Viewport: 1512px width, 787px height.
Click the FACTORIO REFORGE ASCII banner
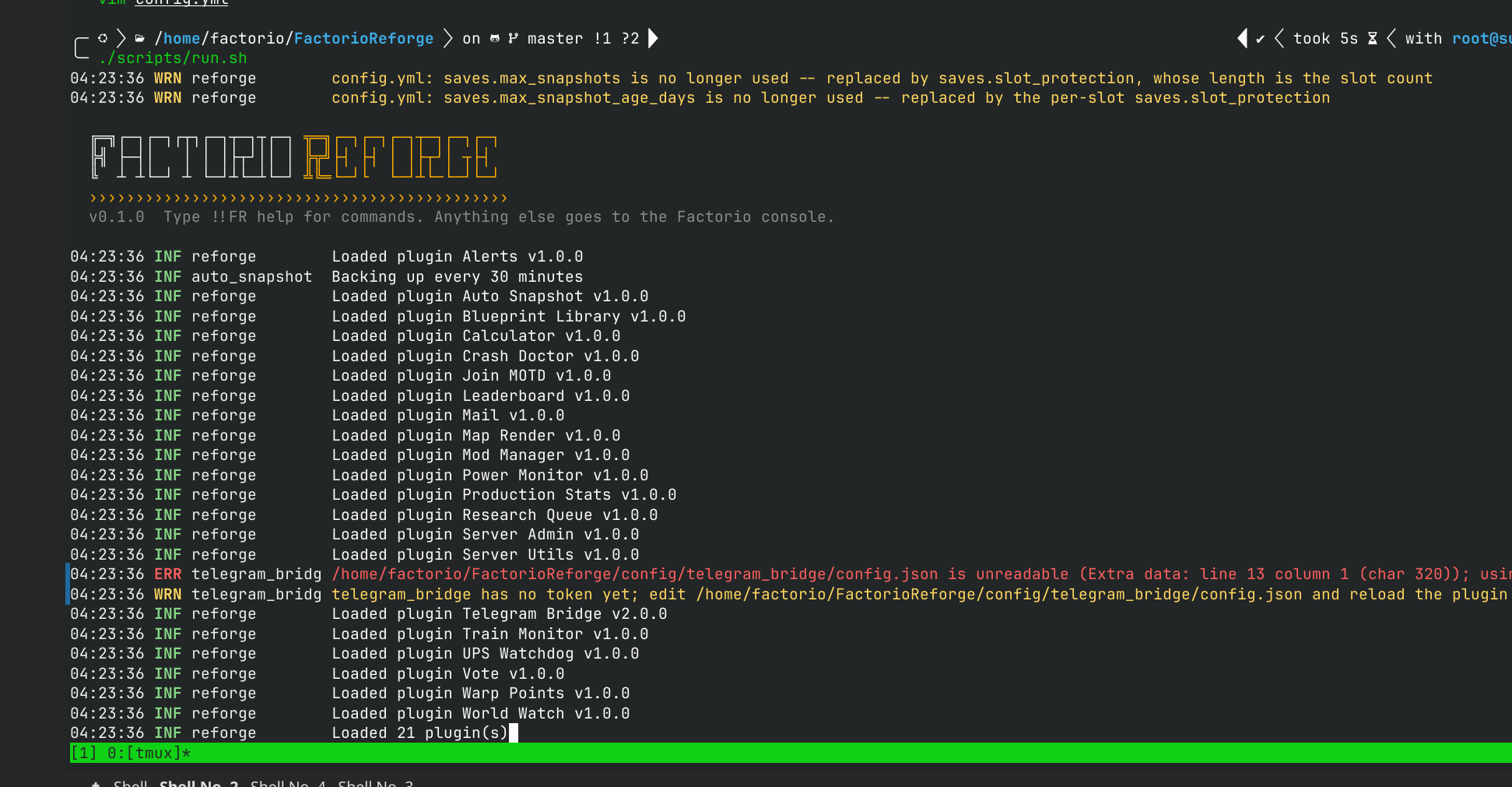point(294,157)
